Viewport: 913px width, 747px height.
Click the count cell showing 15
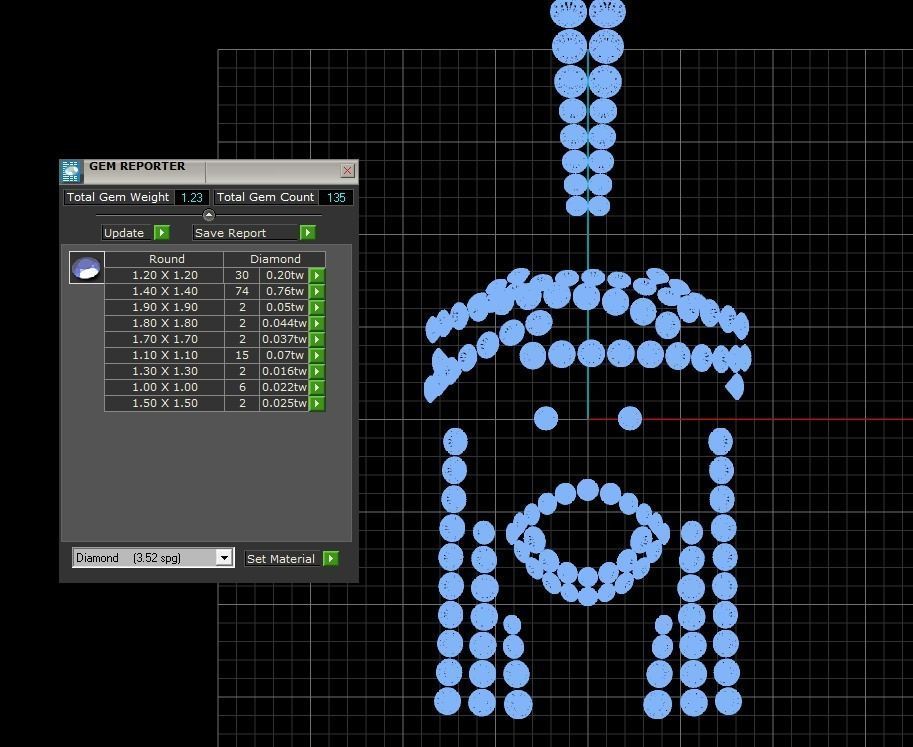tap(242, 355)
